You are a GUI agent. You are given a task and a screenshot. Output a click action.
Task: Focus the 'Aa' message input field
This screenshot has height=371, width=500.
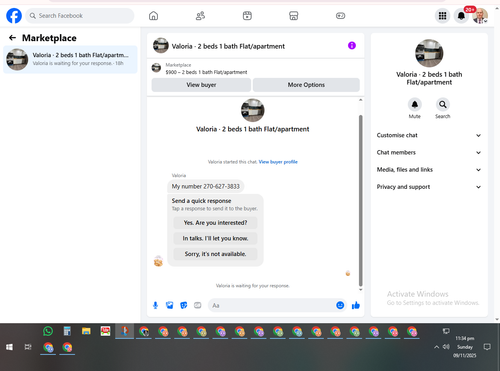[272, 305]
